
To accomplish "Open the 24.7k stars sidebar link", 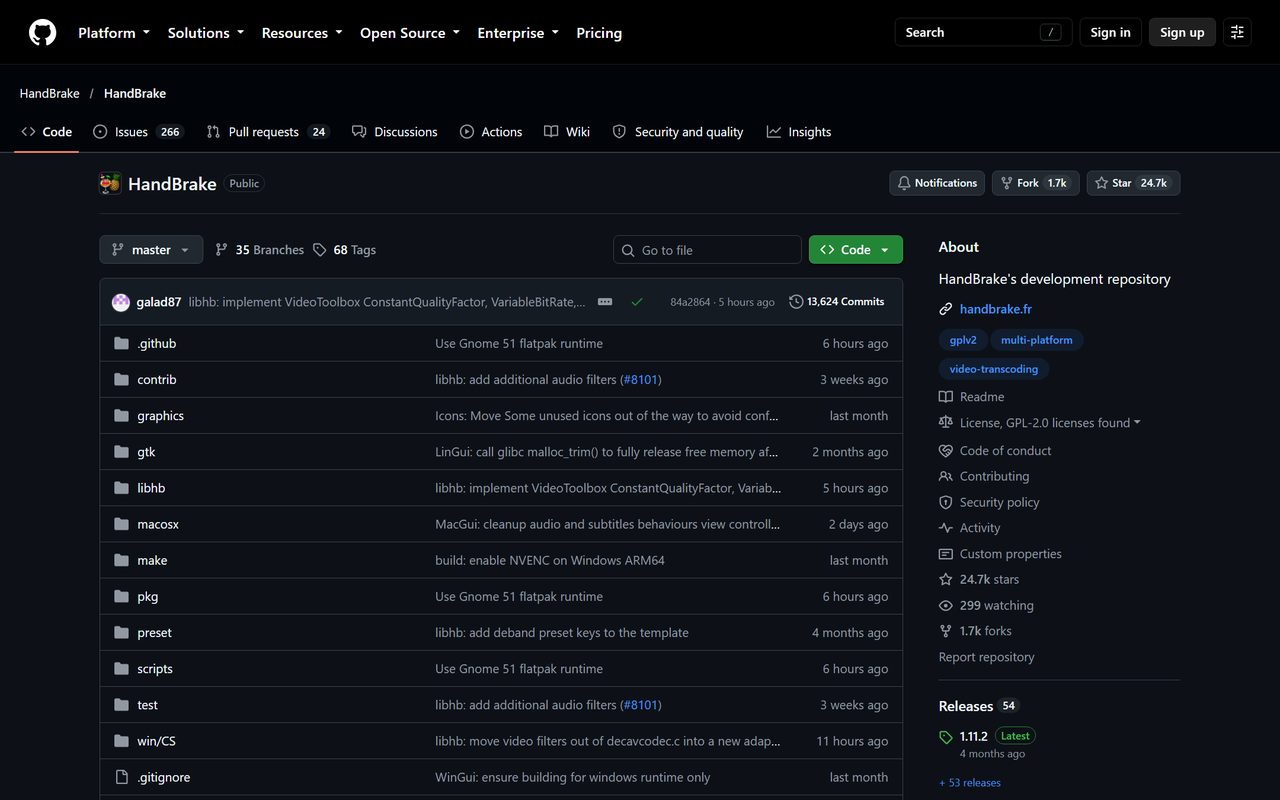I will [x=979, y=580].
